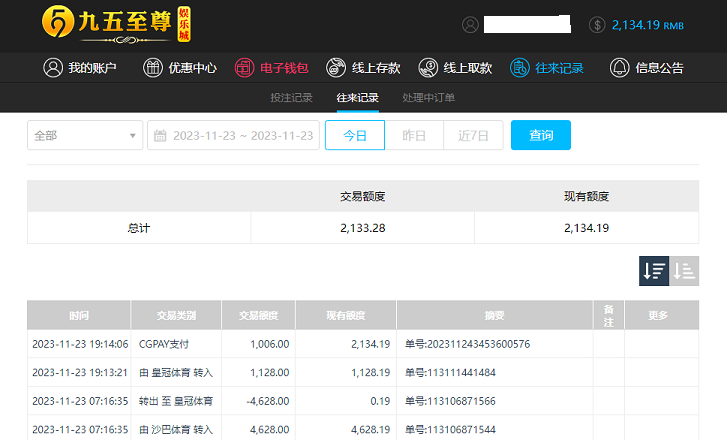
Task: Click the 备注 column header
Action: click(x=609, y=315)
